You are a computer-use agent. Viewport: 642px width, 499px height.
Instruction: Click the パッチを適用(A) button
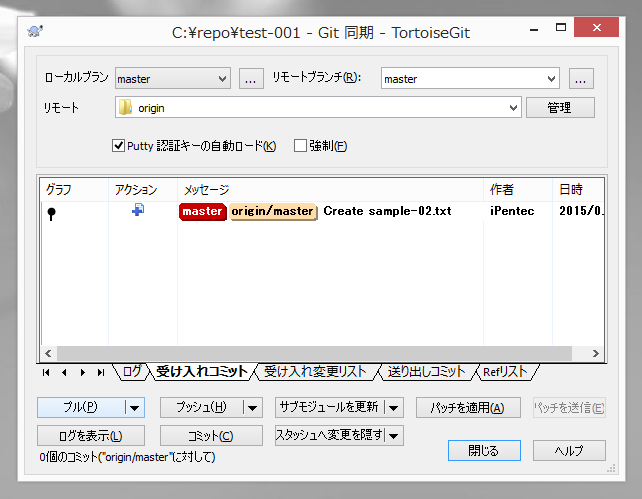point(468,408)
